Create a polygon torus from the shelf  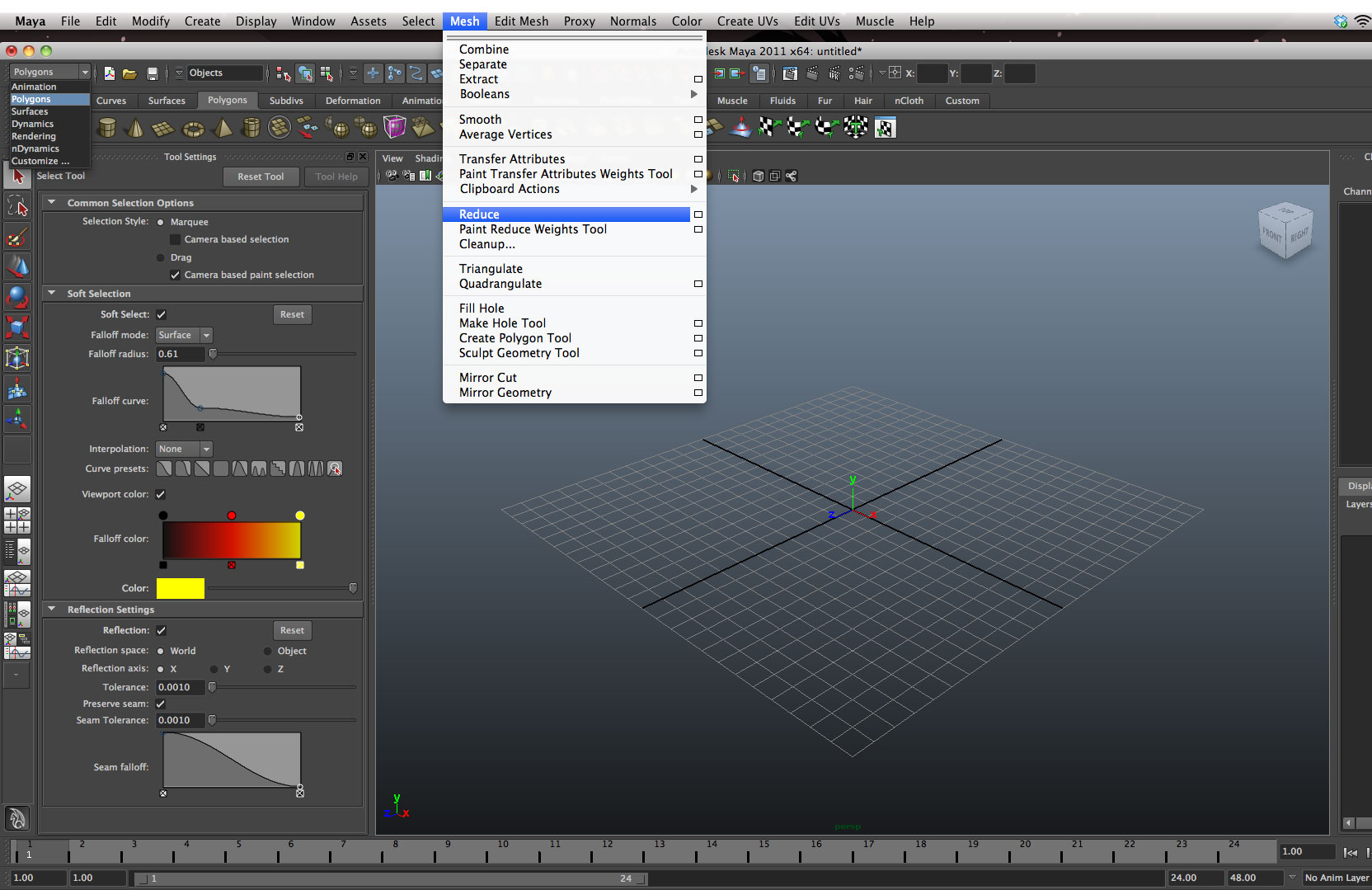tap(193, 128)
